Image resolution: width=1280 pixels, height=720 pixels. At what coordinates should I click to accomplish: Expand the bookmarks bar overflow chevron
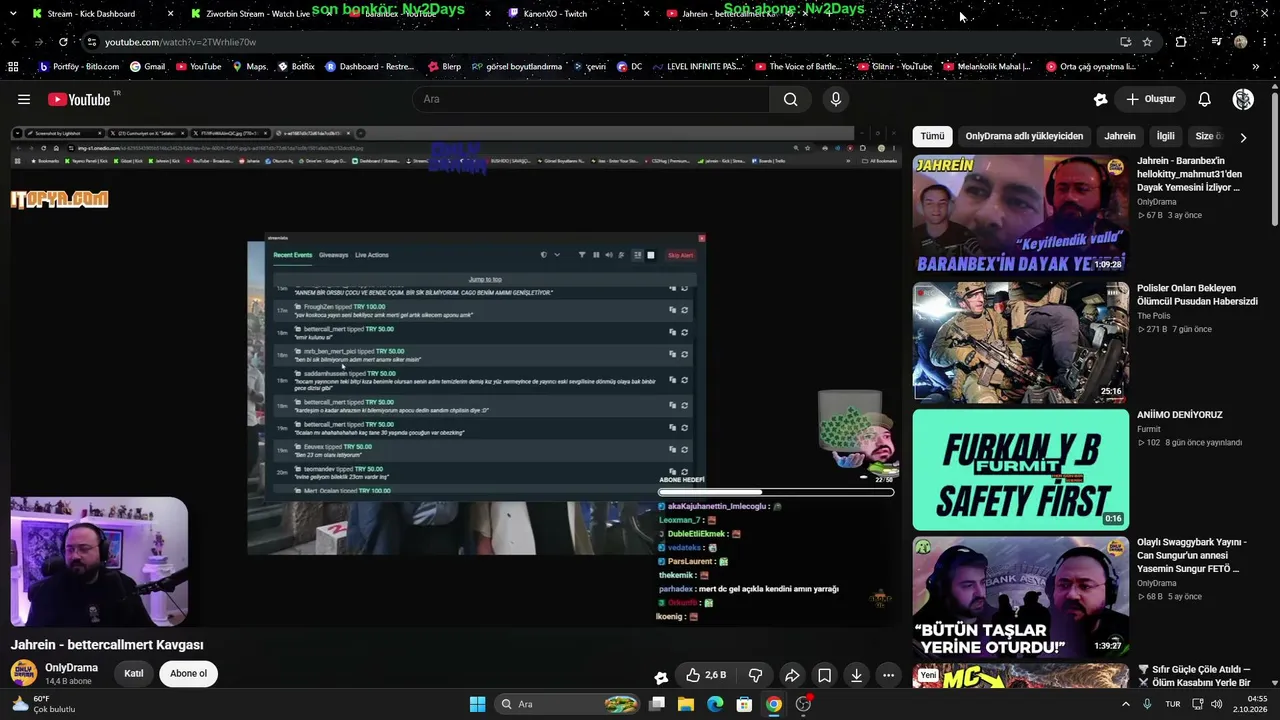tap(1256, 67)
